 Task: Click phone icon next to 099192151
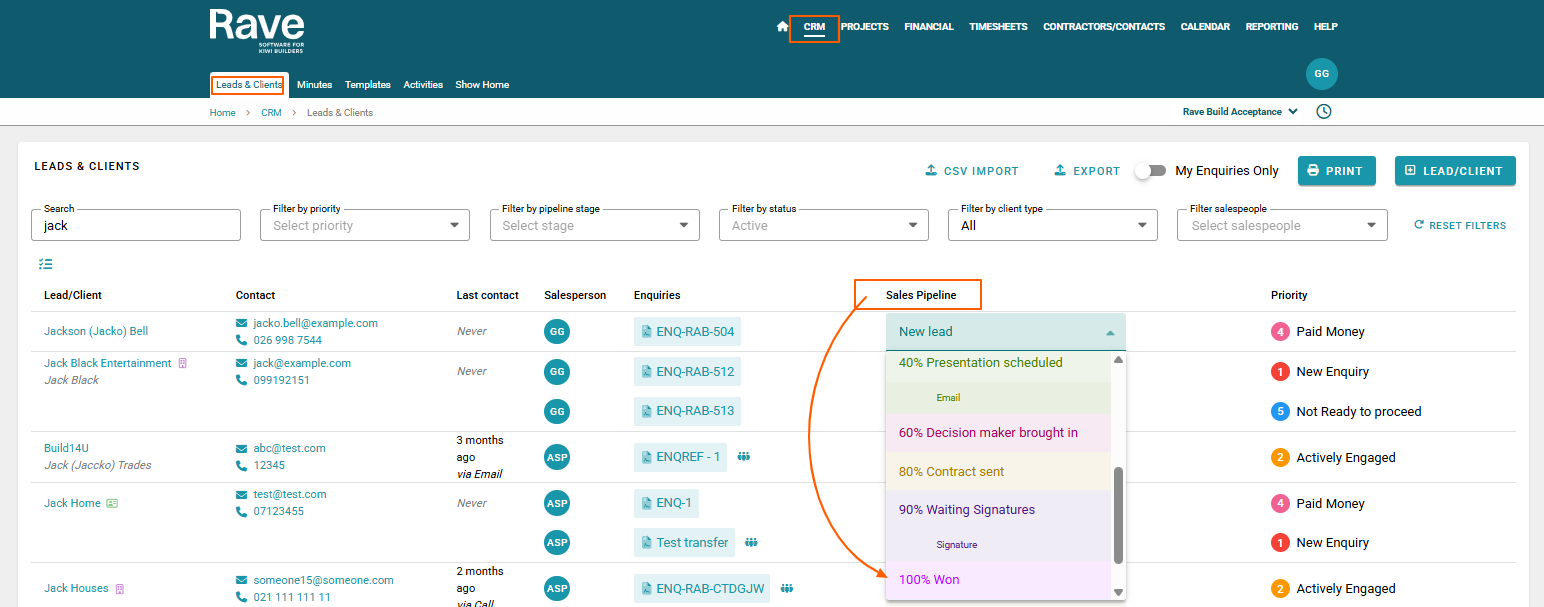tap(241, 380)
